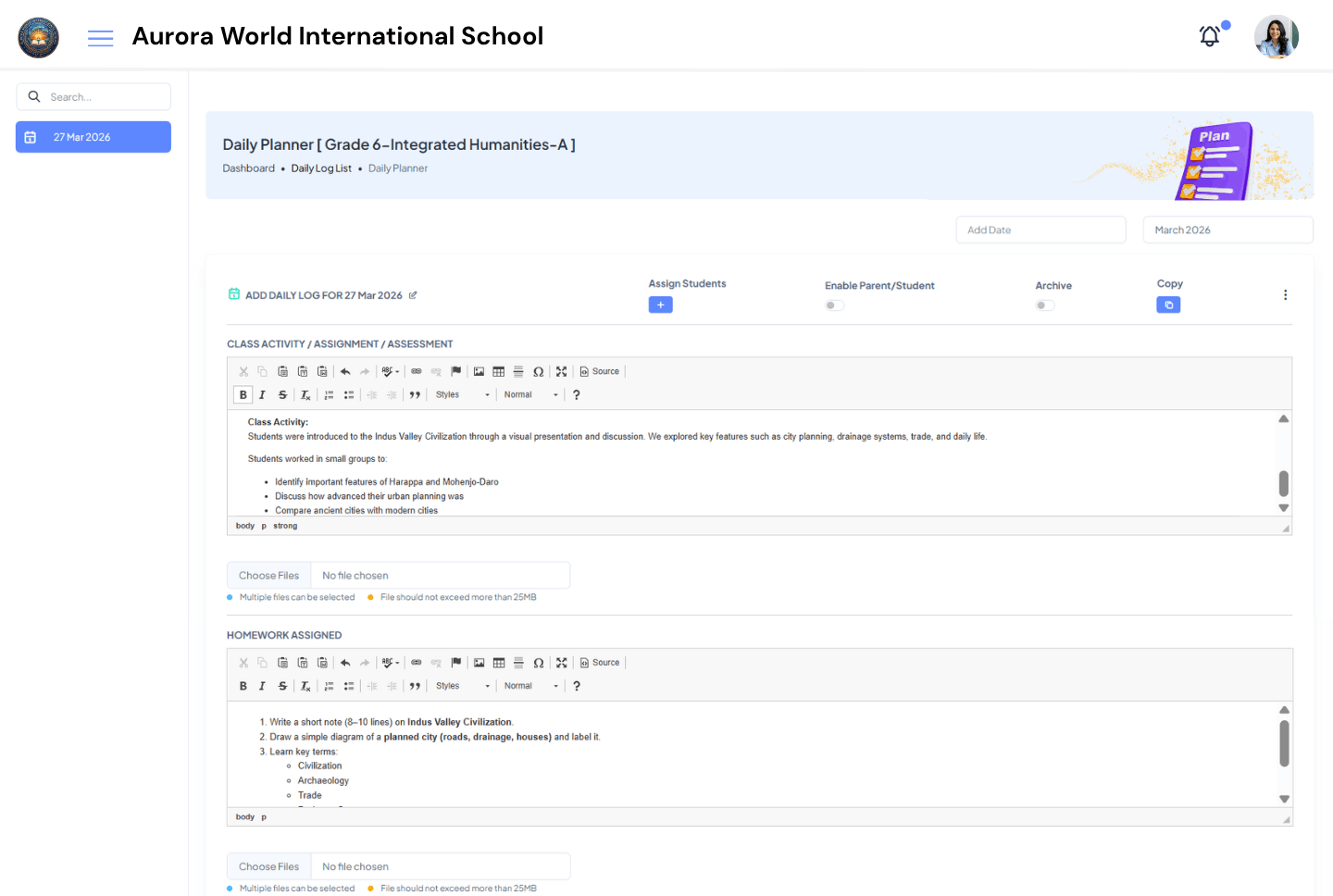Open the Normal paragraph format dropdown
Image resolution: width=1333 pixels, height=896 pixels.
click(530, 394)
